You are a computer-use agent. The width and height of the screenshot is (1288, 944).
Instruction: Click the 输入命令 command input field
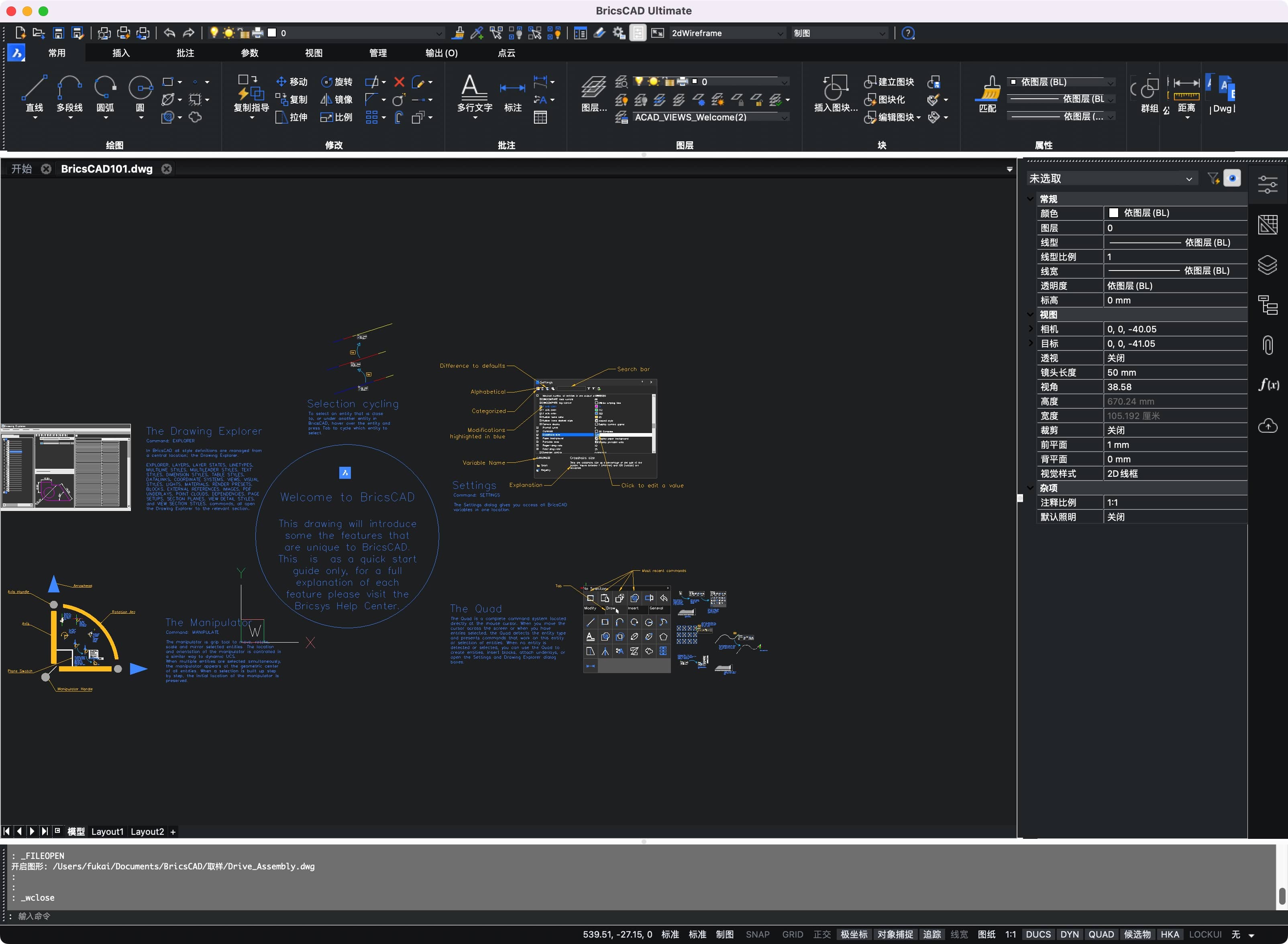(640, 916)
